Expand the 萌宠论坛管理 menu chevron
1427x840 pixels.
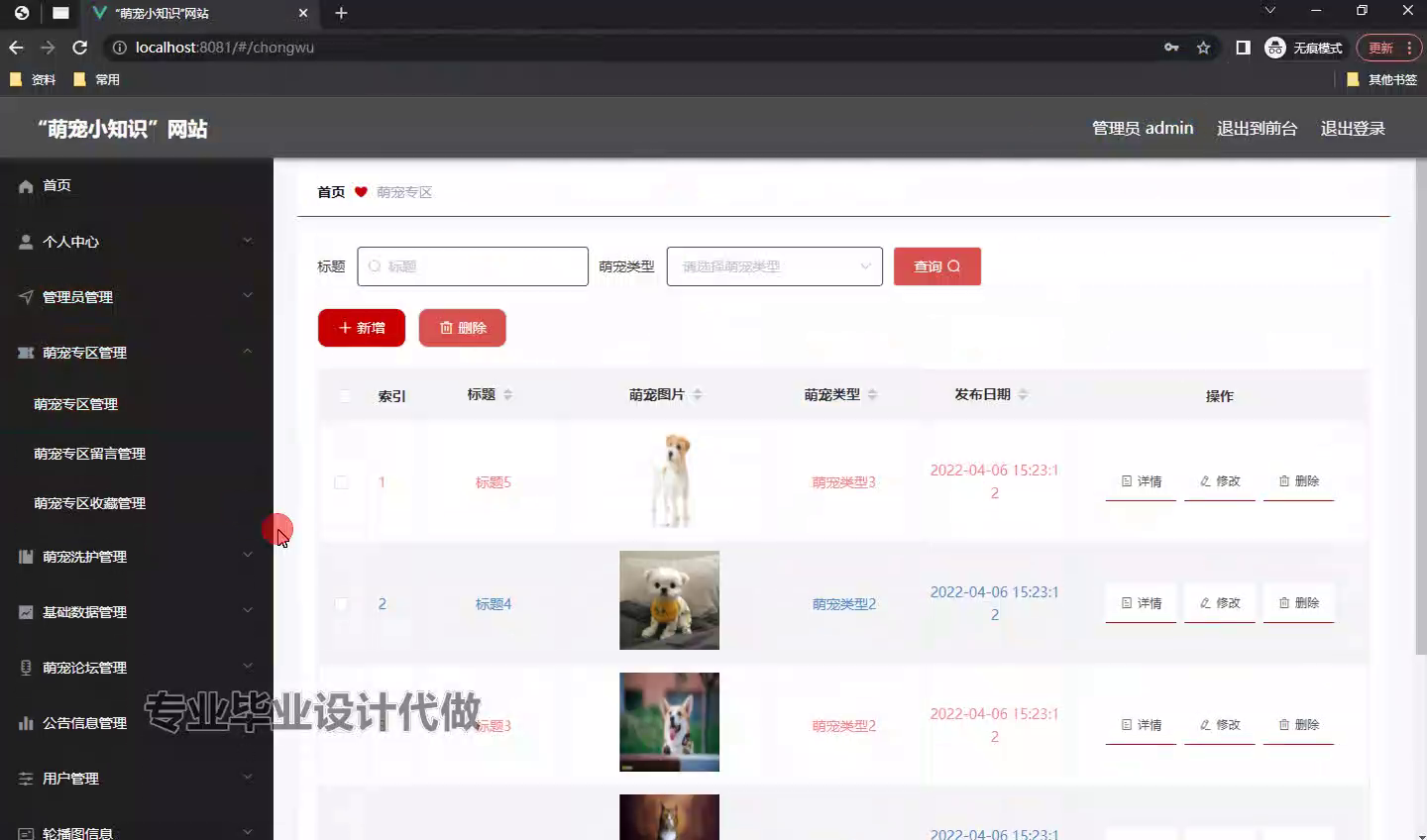[x=248, y=667]
